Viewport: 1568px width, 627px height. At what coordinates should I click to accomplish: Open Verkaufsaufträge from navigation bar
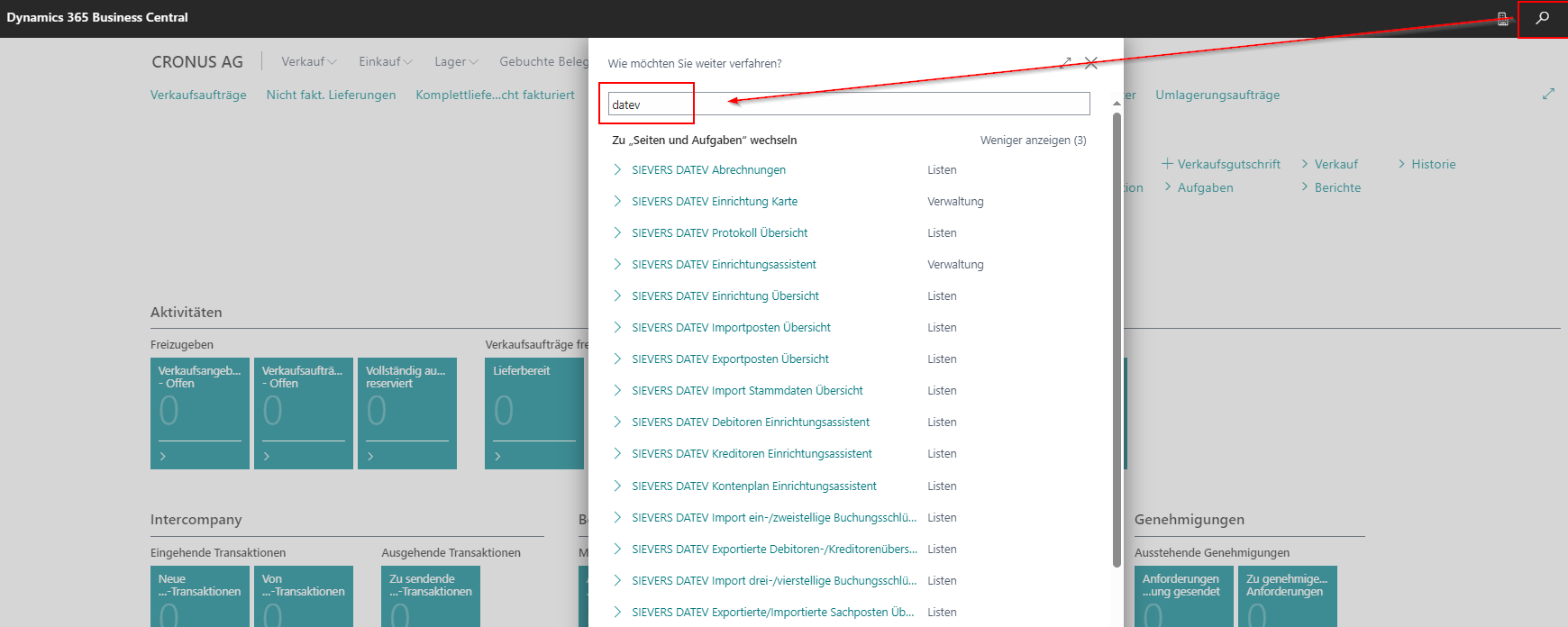coord(198,95)
